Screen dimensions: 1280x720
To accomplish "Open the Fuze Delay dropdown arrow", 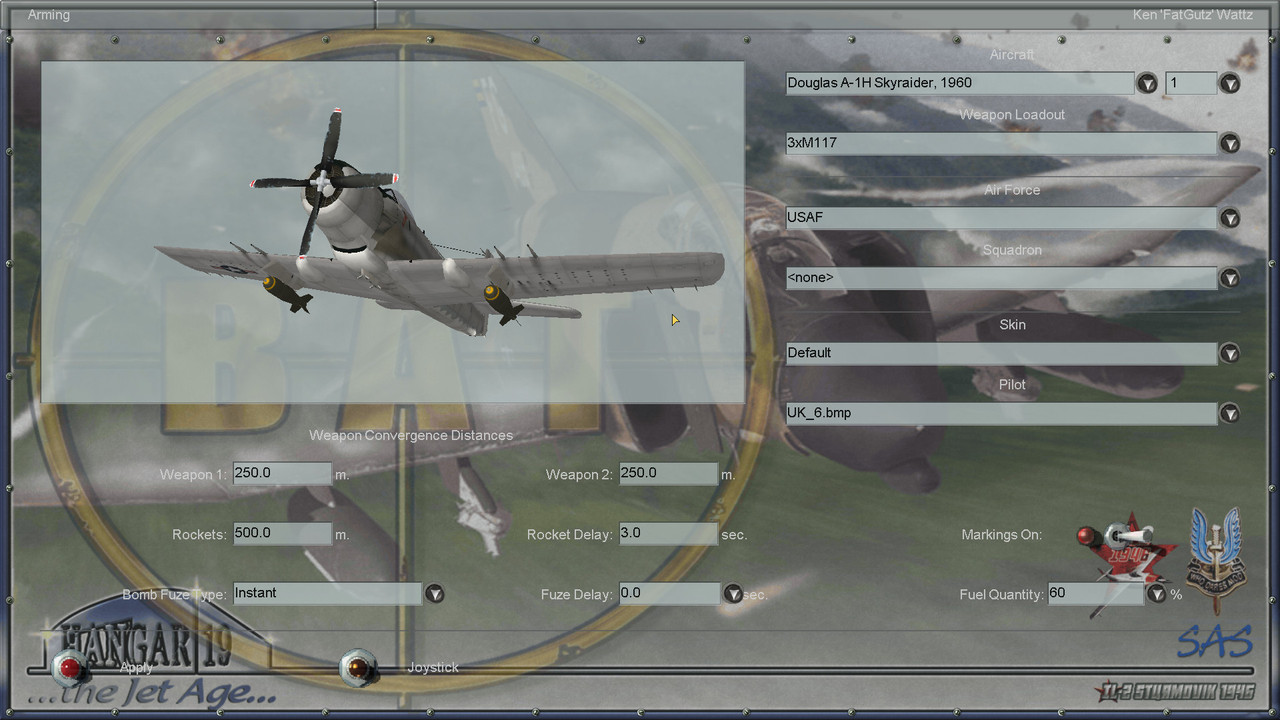I will (733, 594).
